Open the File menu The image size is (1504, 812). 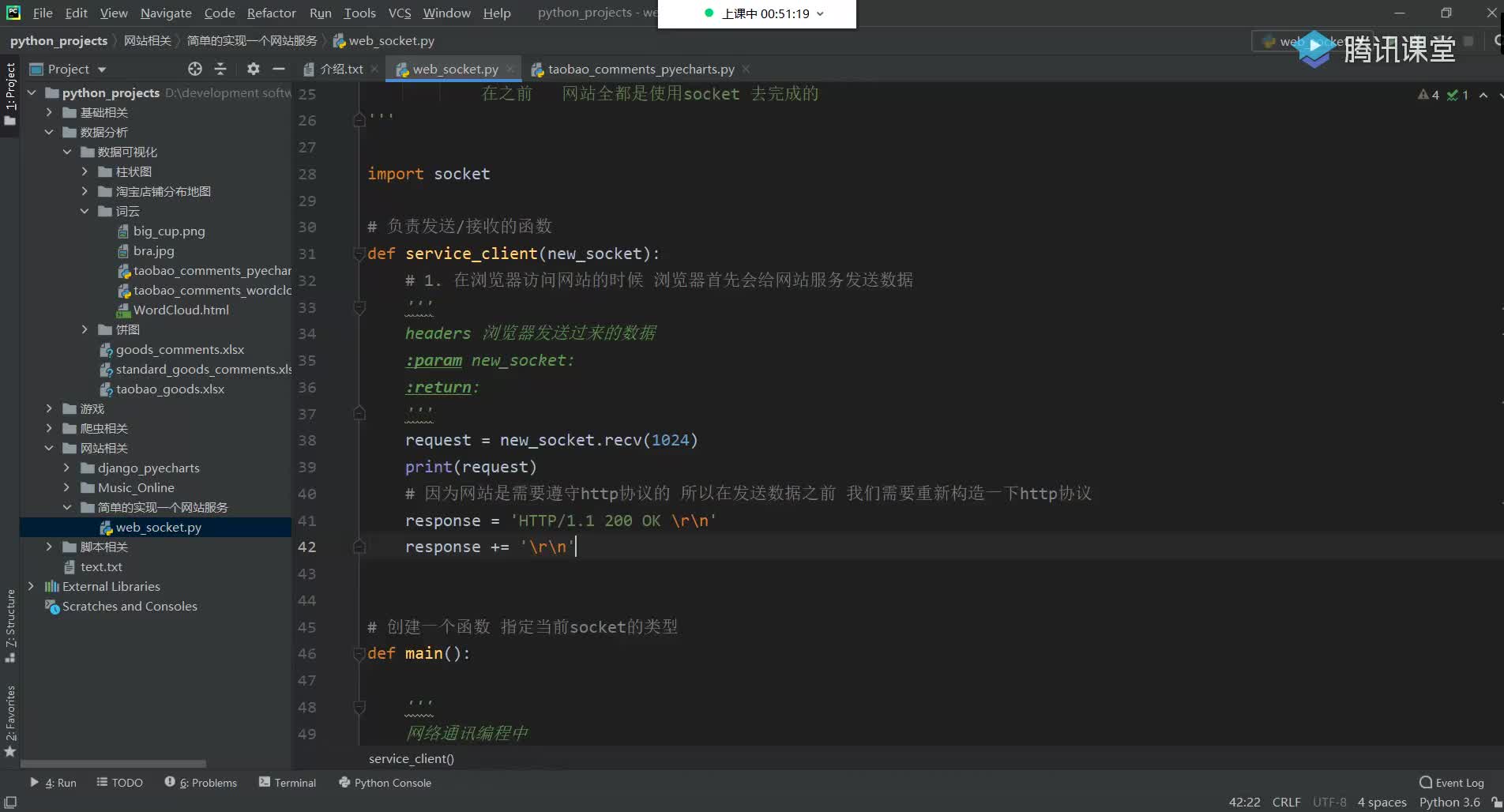pyautogui.click(x=43, y=13)
